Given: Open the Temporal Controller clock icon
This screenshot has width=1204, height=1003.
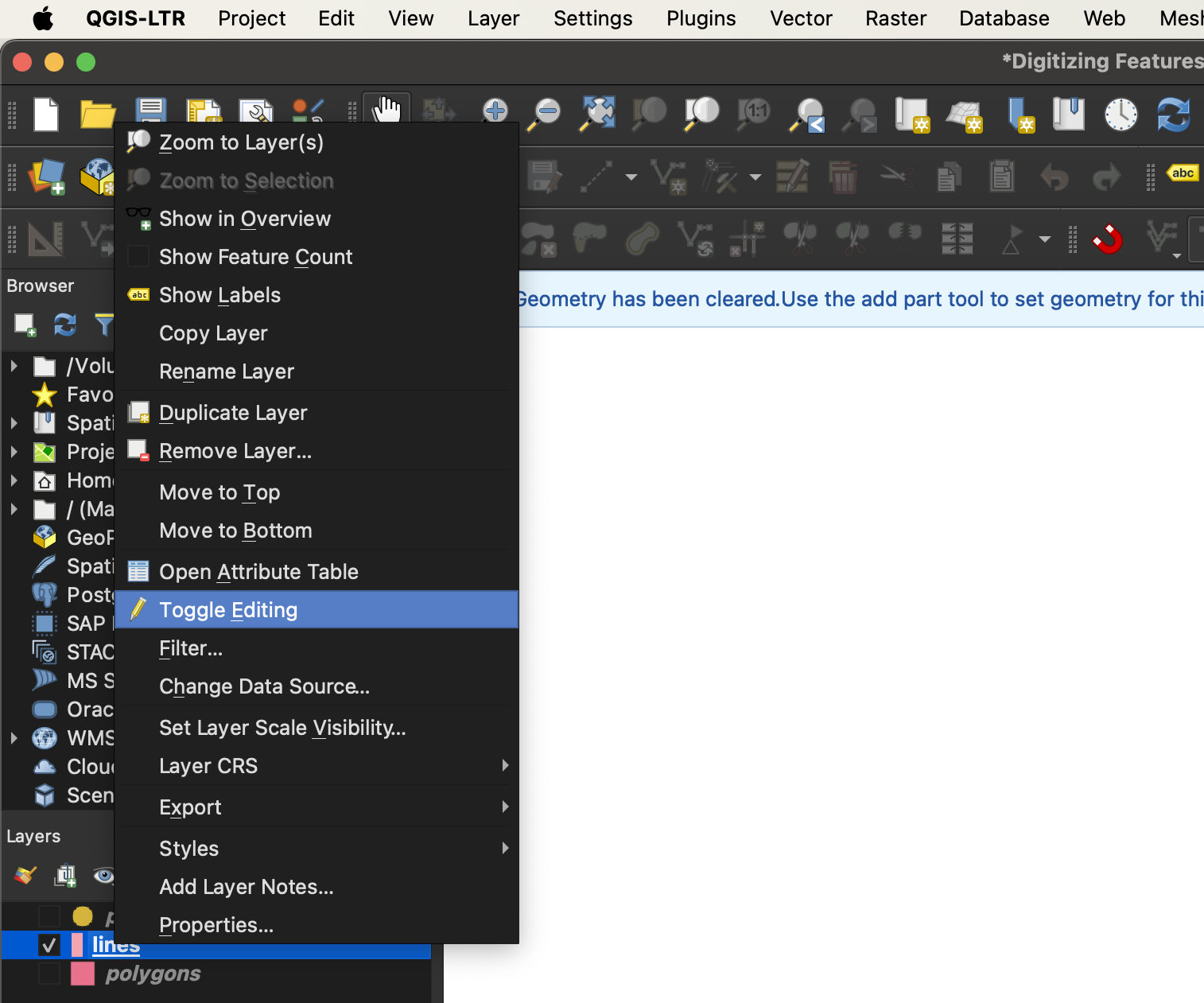Looking at the screenshot, I should point(1120,114).
